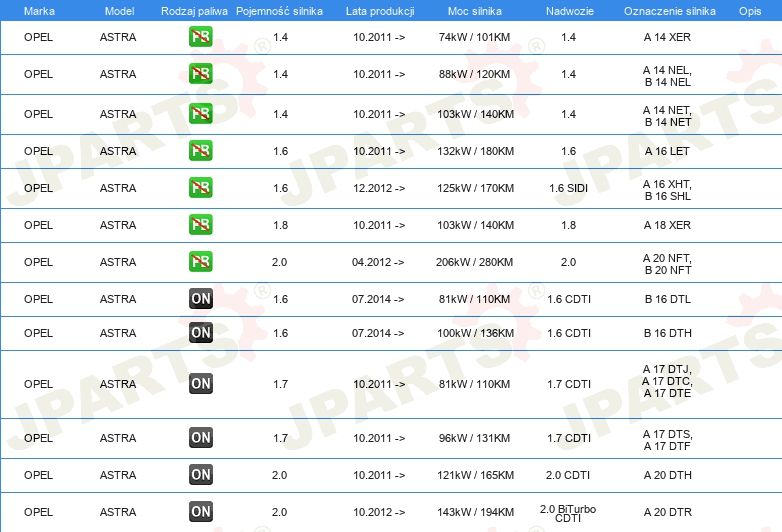Click the PB fuel icon in the 1.6 SIDI row
Screen dimensions: 782x532
pyautogui.click(x=201, y=188)
